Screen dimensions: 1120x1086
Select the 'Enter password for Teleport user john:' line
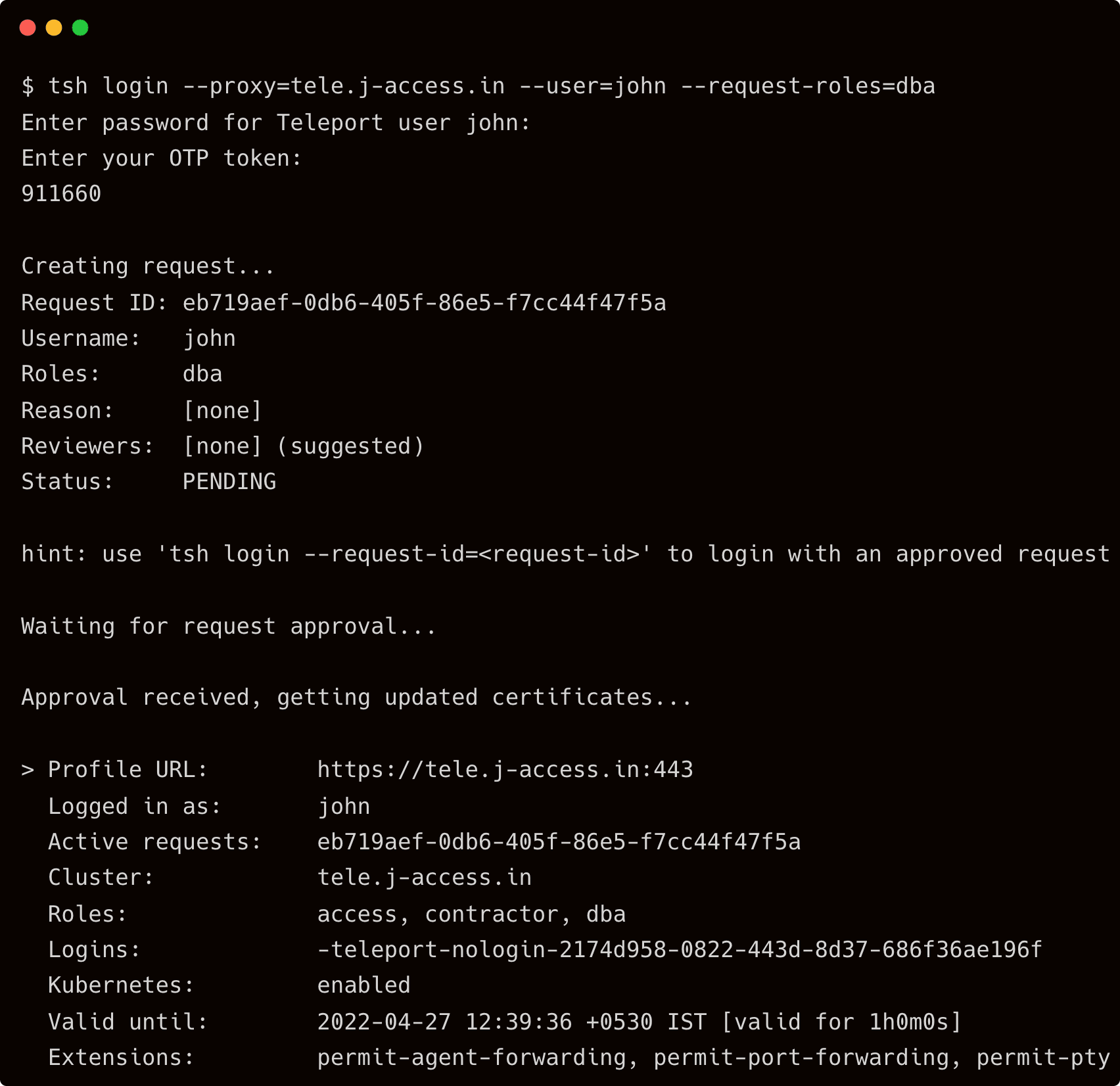275,122
